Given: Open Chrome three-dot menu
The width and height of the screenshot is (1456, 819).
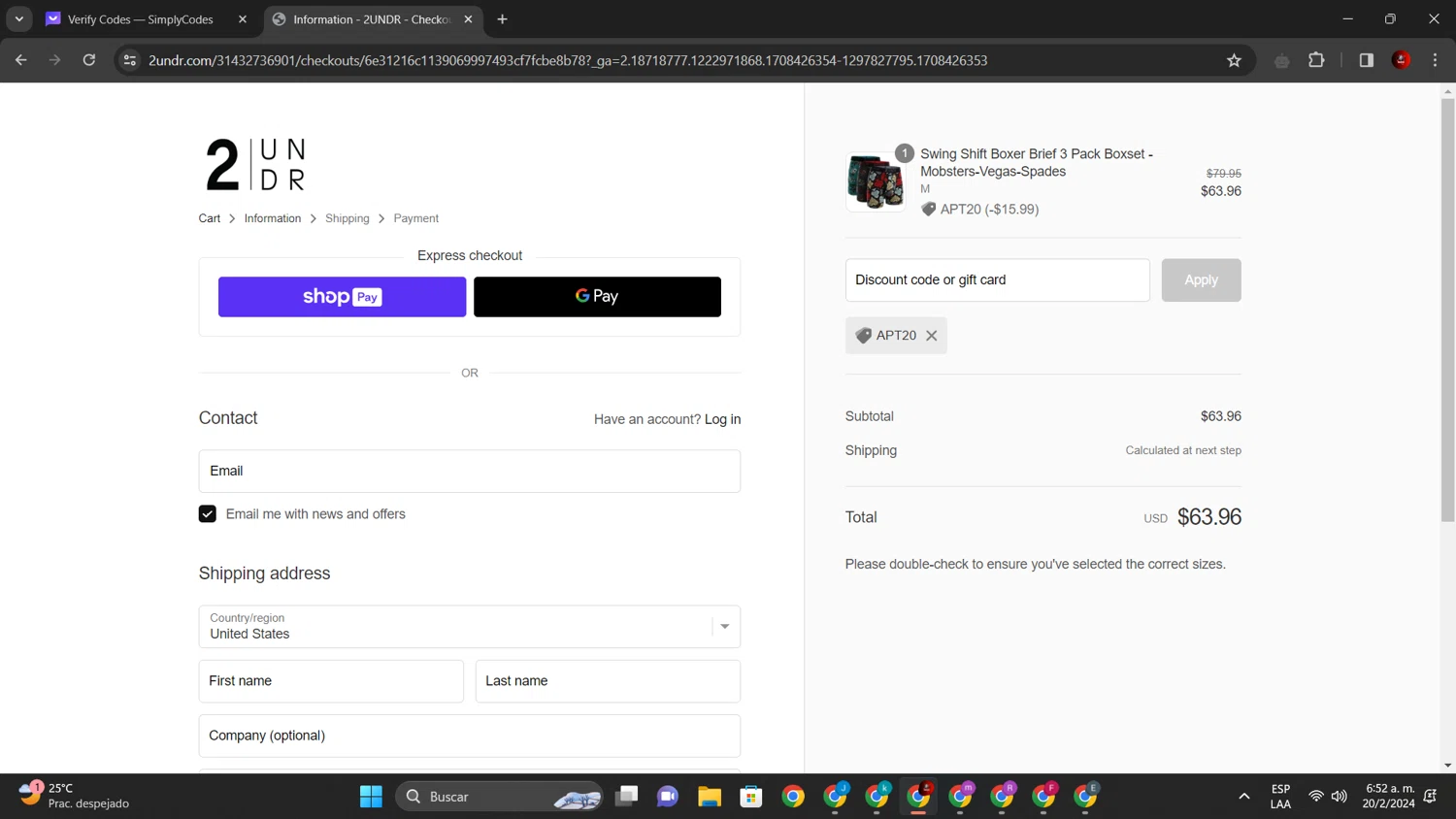Looking at the screenshot, I should [x=1435, y=60].
